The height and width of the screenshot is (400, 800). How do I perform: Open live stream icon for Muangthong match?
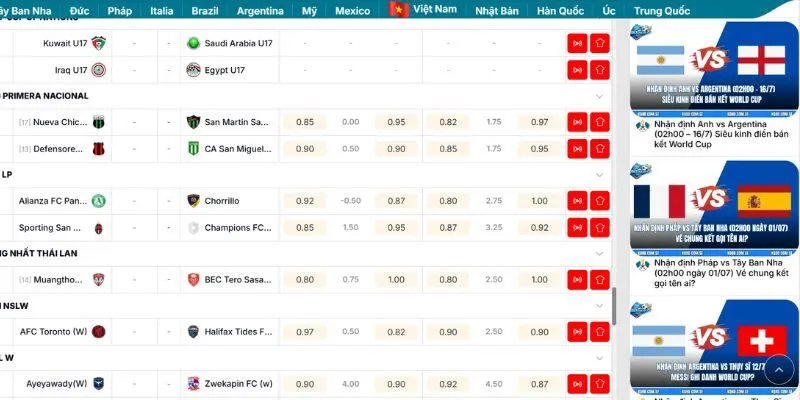577,280
